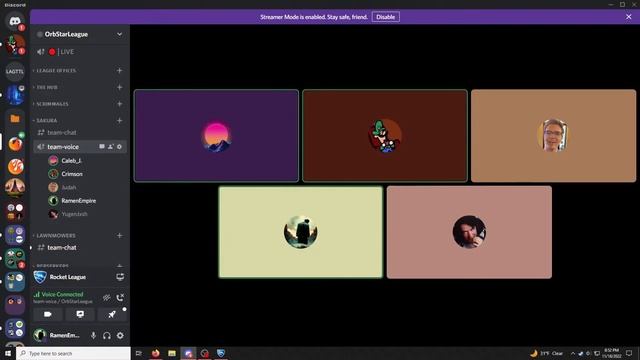Screen dimensions: 640x360
Task: Focus the pink tile with dark-haired avatar
Action: [469, 232]
